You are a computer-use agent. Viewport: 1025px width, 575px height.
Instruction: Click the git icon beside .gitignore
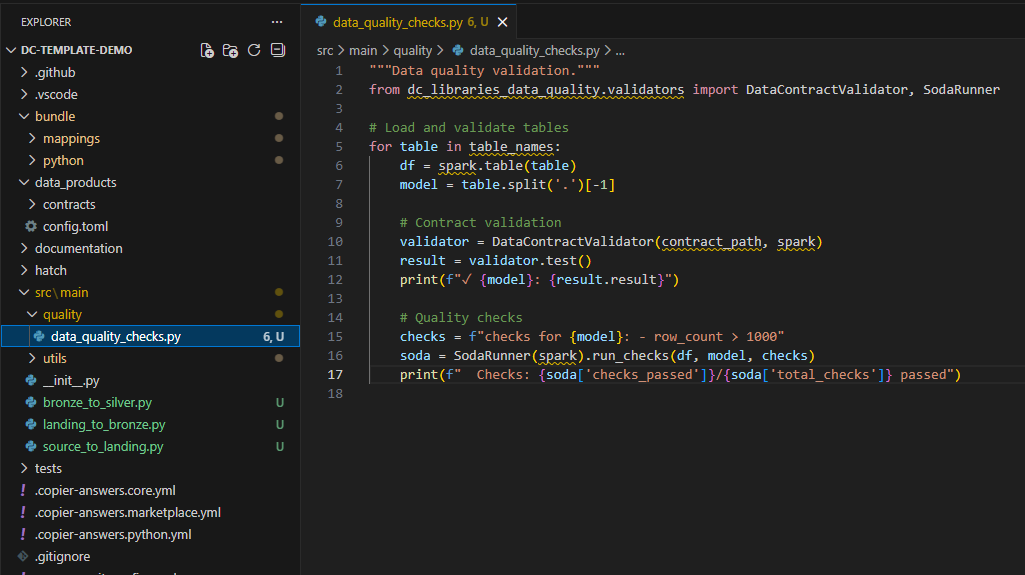[23, 557]
